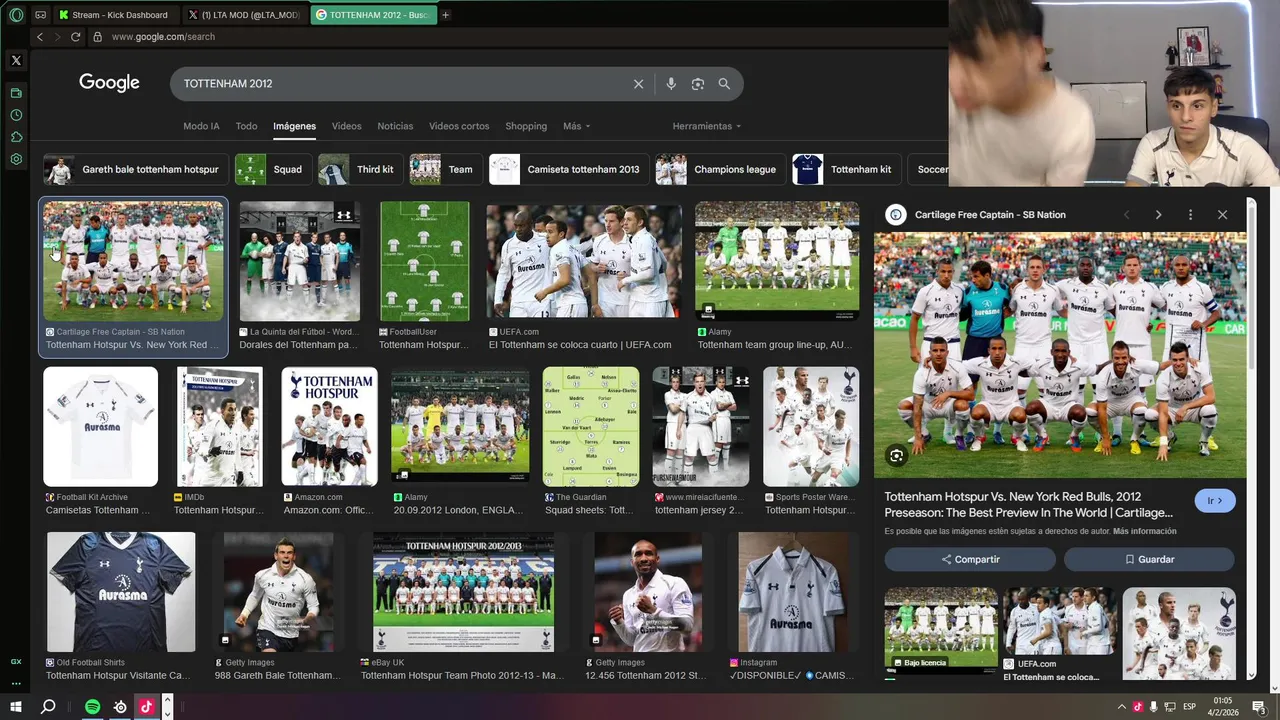Open the Football Kit Archive shirt thumbnail

(x=100, y=427)
